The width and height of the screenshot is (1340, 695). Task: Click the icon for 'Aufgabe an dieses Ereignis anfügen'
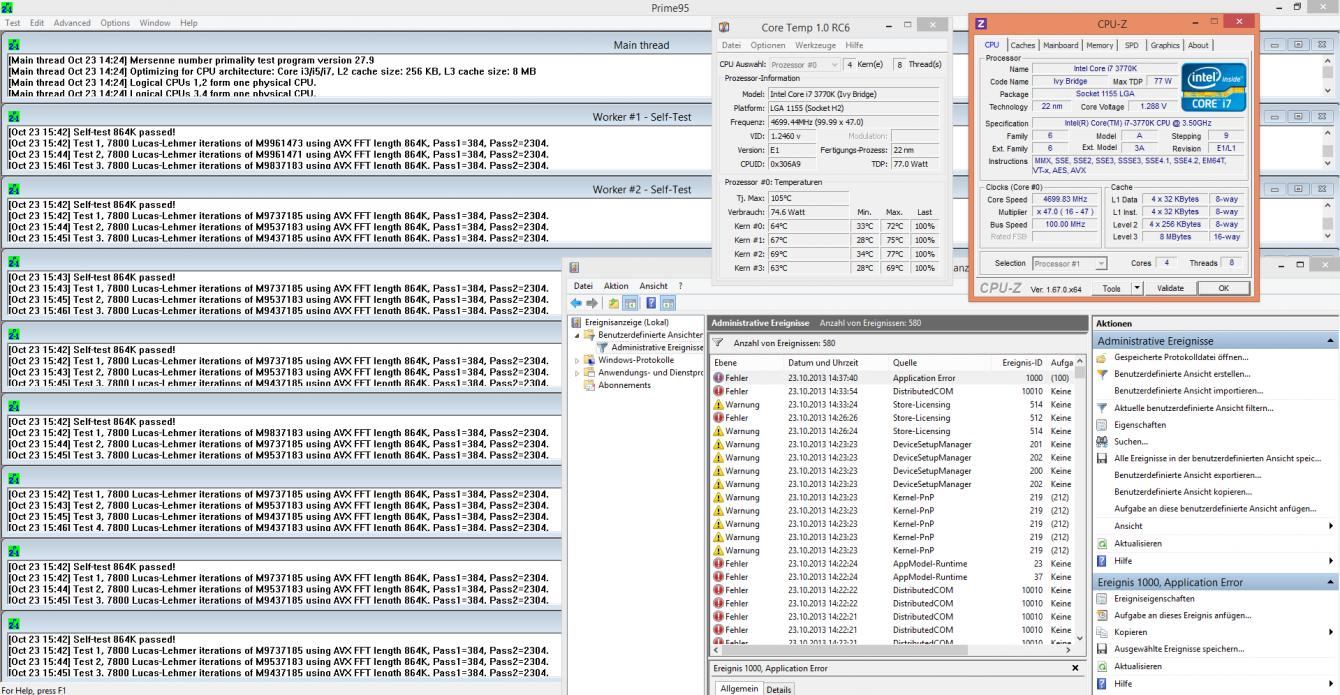pos(1101,615)
